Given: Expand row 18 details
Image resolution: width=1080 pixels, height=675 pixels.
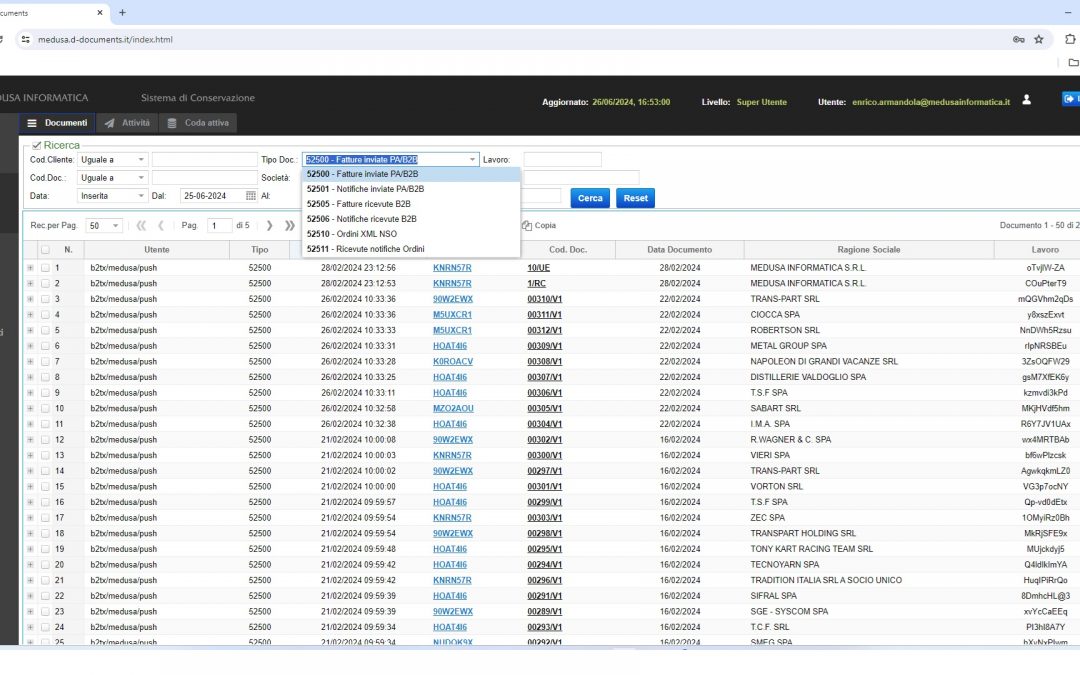Looking at the screenshot, I should coord(30,533).
